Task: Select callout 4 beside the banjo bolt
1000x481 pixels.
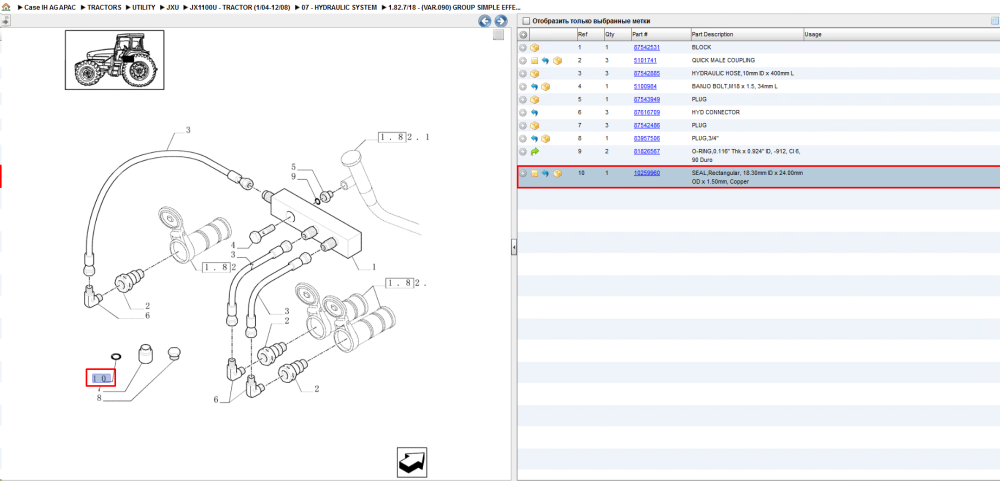Action: tap(233, 245)
